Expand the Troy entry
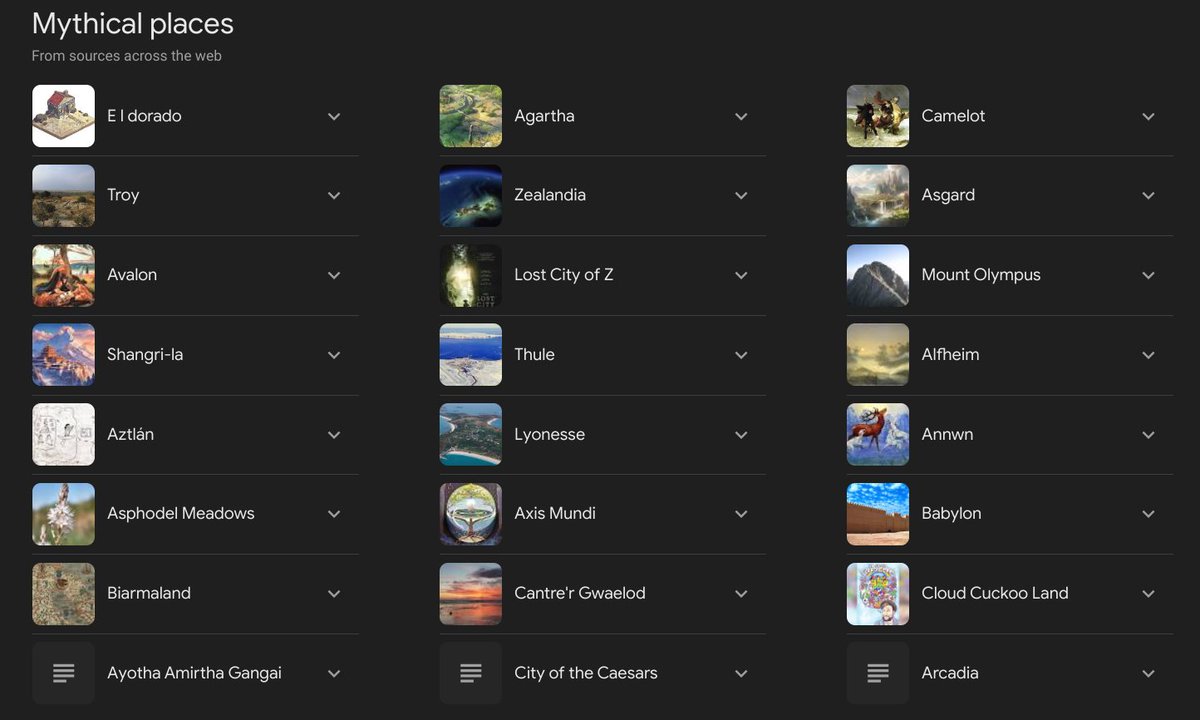This screenshot has height=720, width=1200. (x=334, y=195)
